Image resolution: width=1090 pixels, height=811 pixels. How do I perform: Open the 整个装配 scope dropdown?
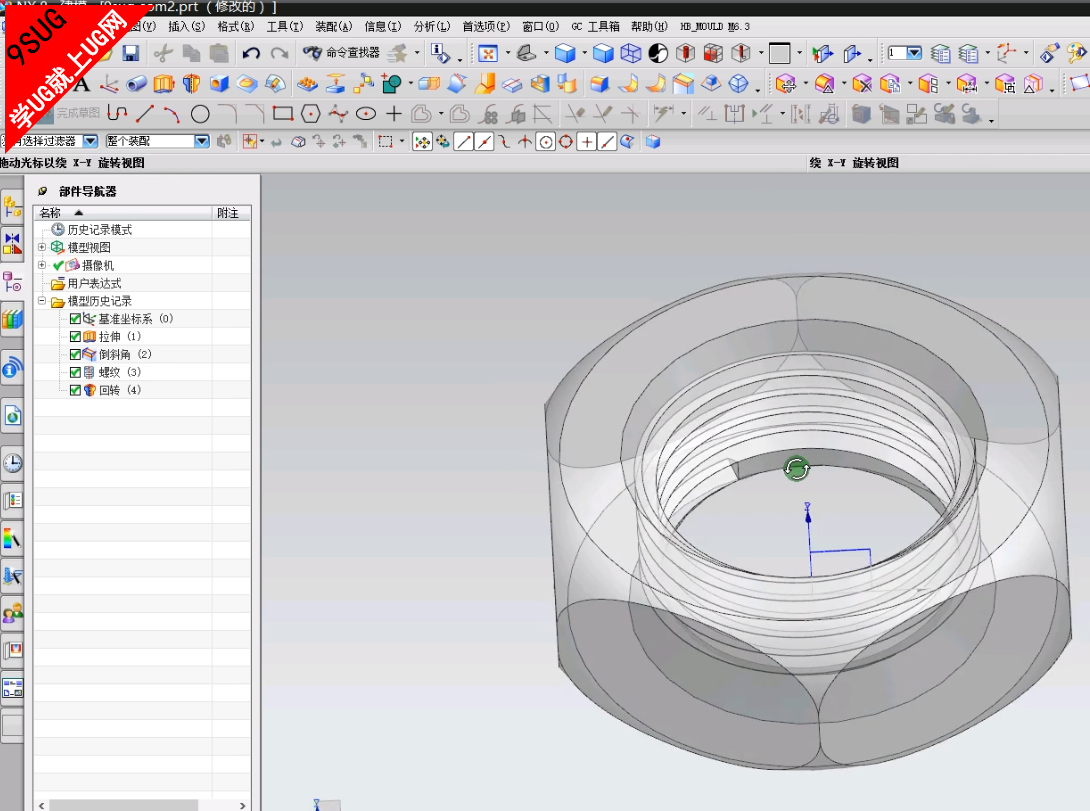click(x=202, y=141)
